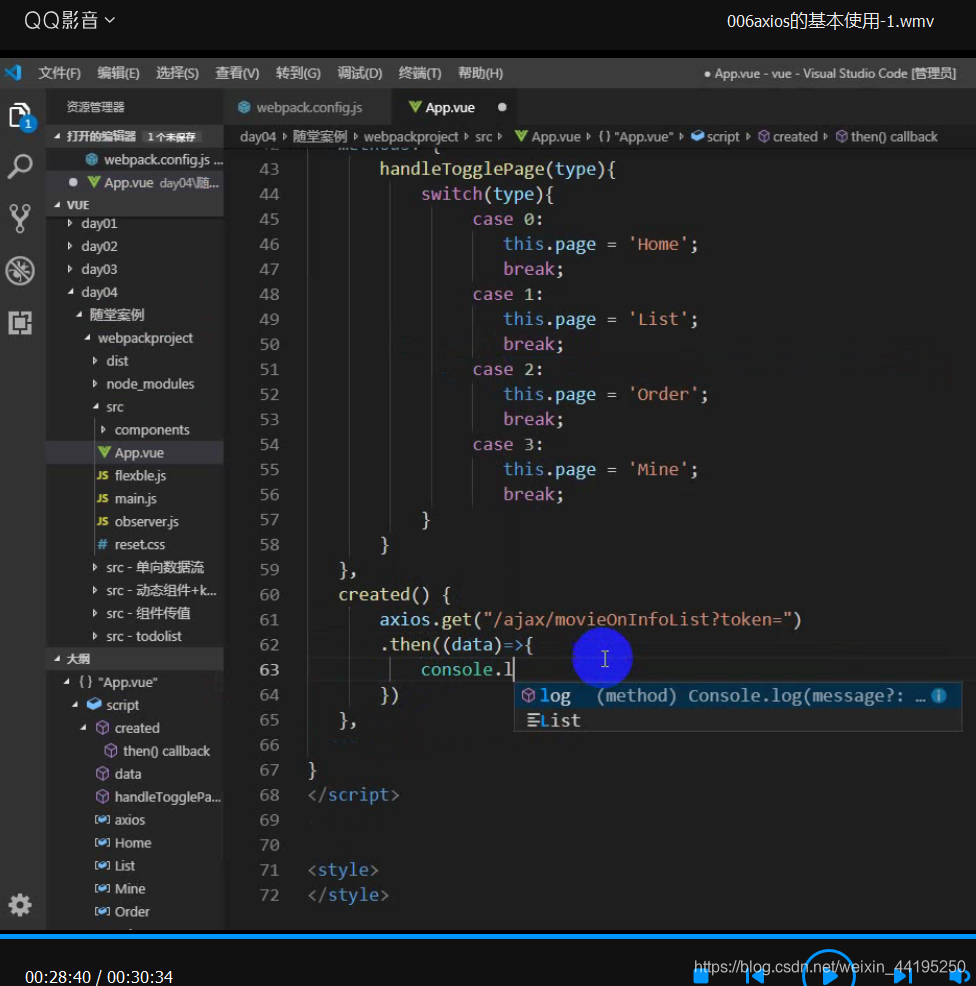Click the Vue icon of App.vue in tree
976x986 pixels.
(104, 453)
